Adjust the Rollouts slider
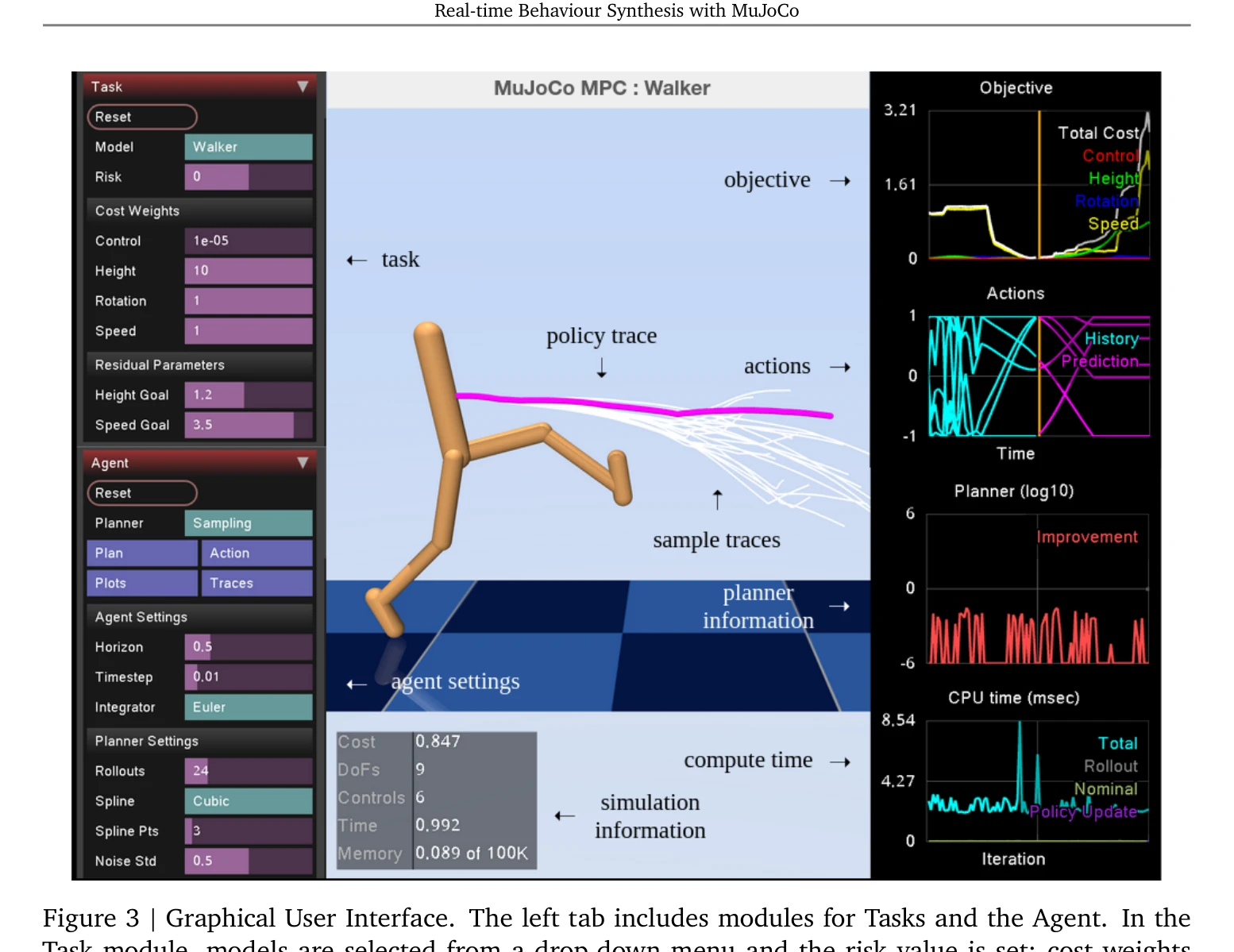Screen dimensions: 1234x952 click(249, 771)
